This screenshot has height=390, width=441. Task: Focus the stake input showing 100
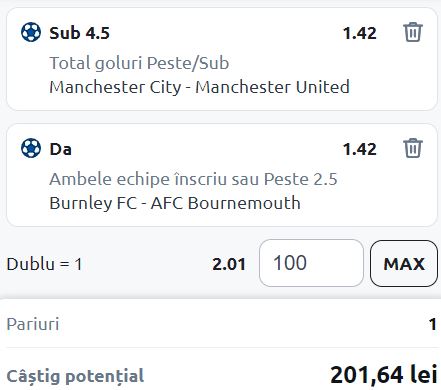[311, 263]
